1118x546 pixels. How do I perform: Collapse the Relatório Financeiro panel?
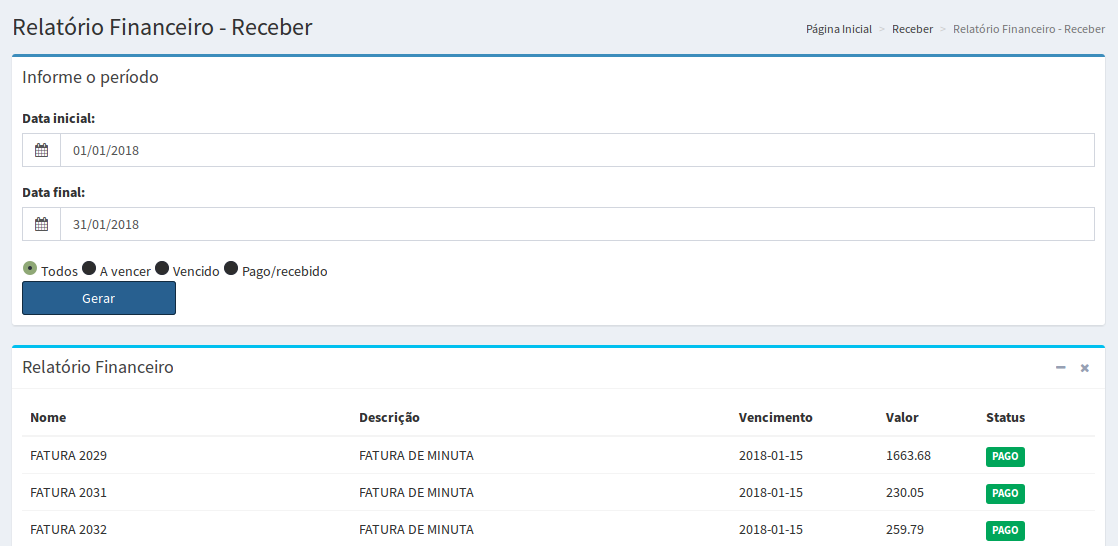pyautogui.click(x=1060, y=368)
